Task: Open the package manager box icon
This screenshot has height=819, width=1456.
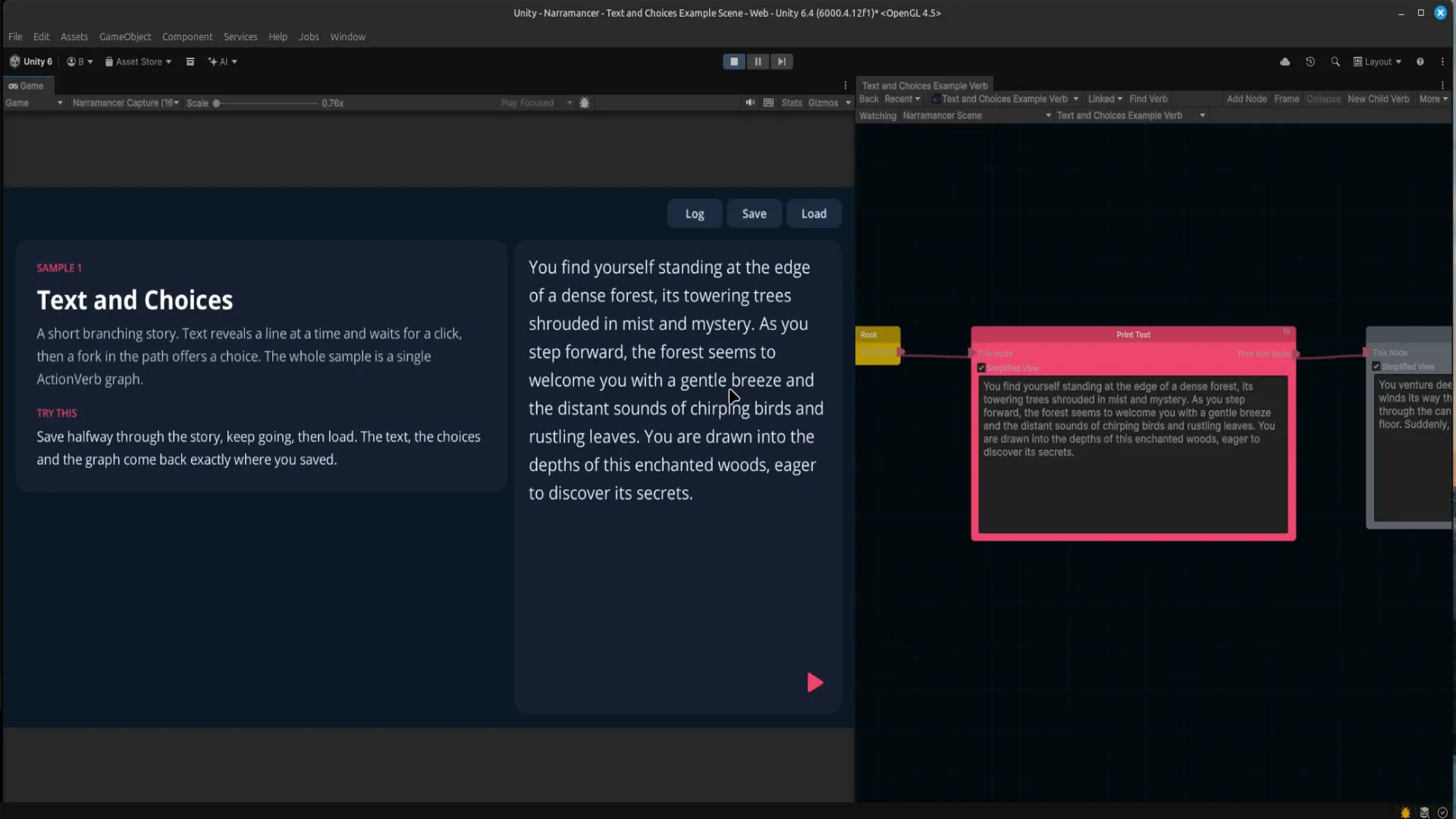Action: (x=190, y=61)
